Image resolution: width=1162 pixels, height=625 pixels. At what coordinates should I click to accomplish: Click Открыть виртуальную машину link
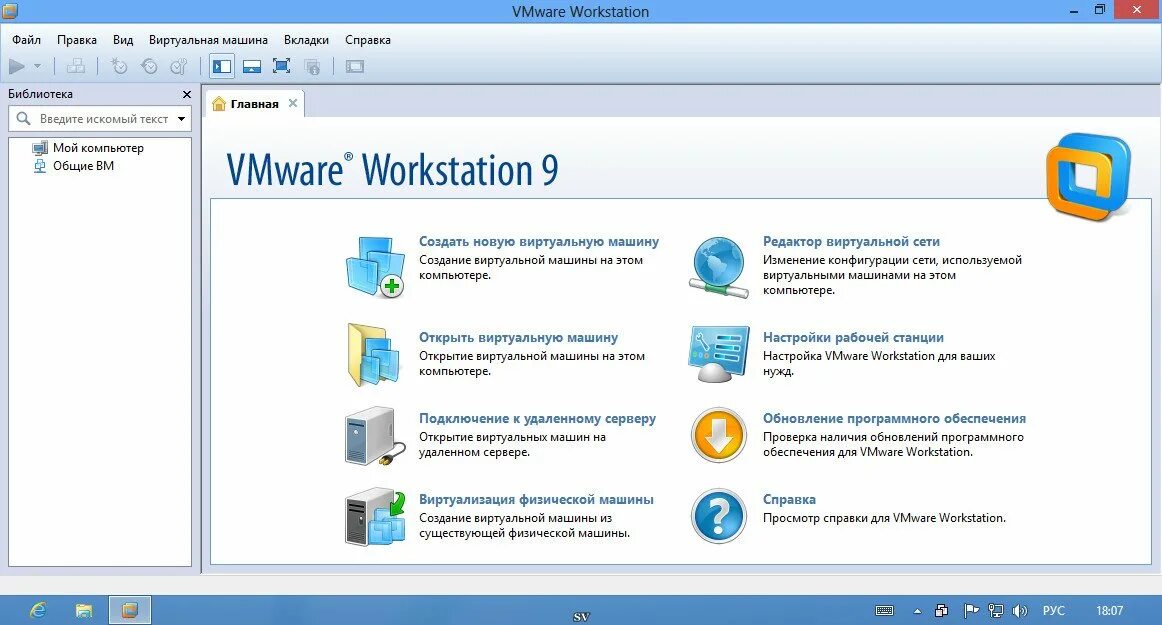click(x=518, y=337)
